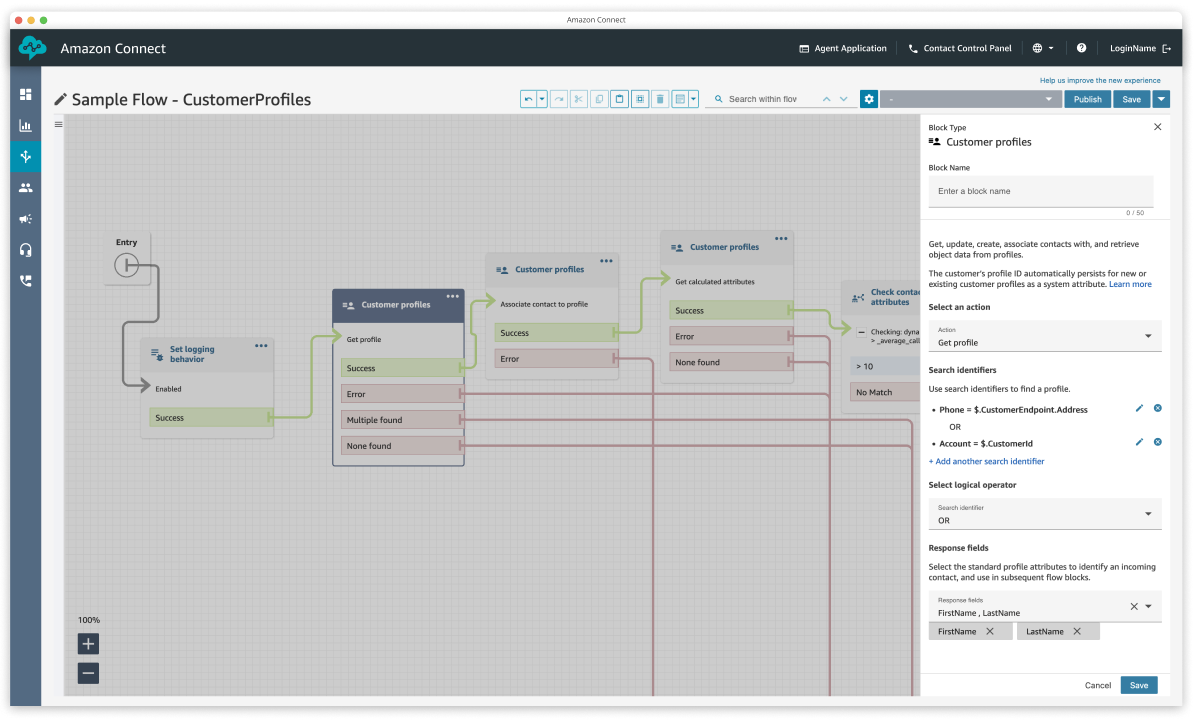Image resolution: width=1200 pixels, height=725 pixels.
Task: Expand the arrow next to toolbar Save
Action: (x=1160, y=99)
